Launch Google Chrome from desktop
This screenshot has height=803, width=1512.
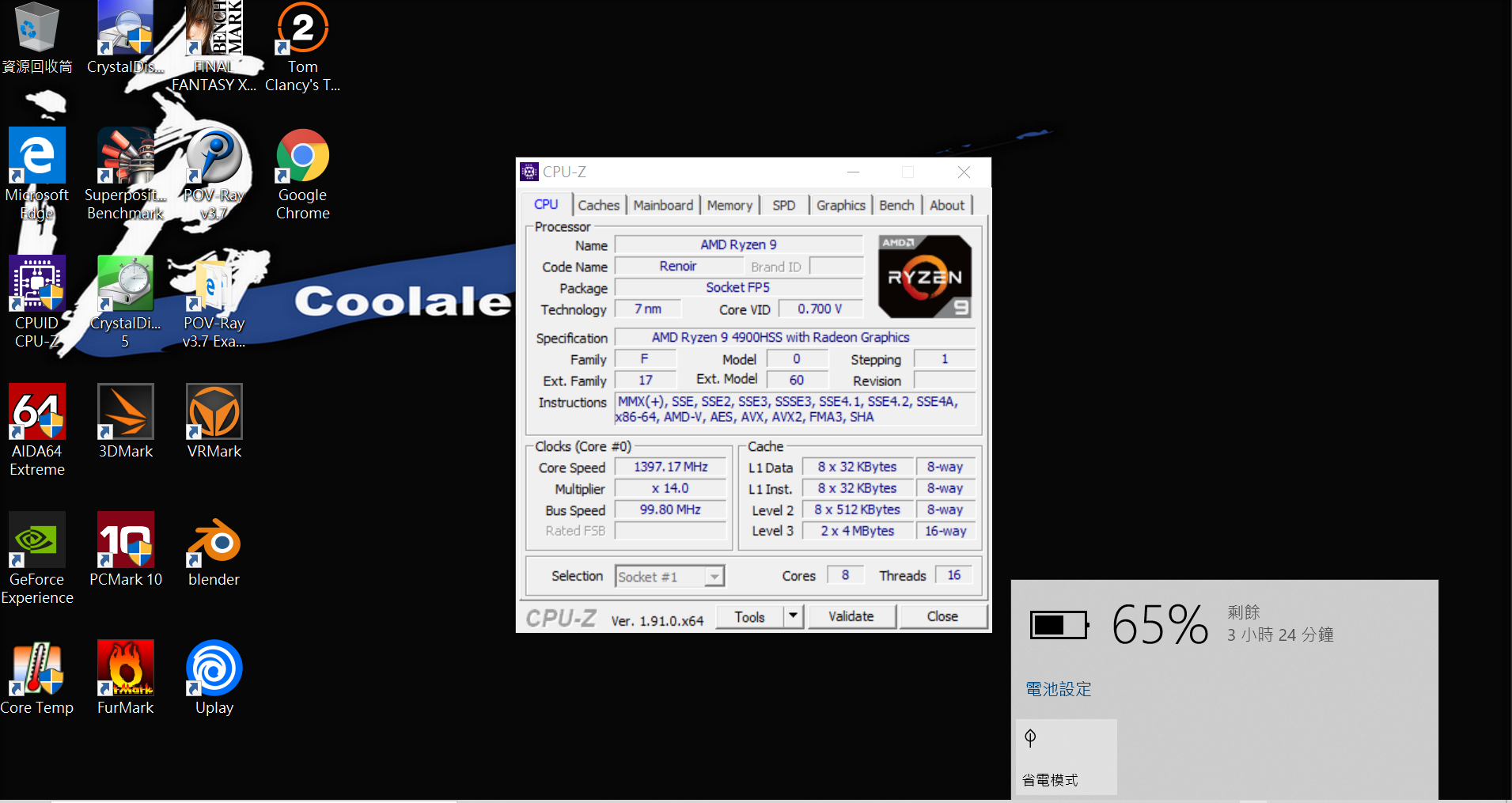click(x=302, y=174)
